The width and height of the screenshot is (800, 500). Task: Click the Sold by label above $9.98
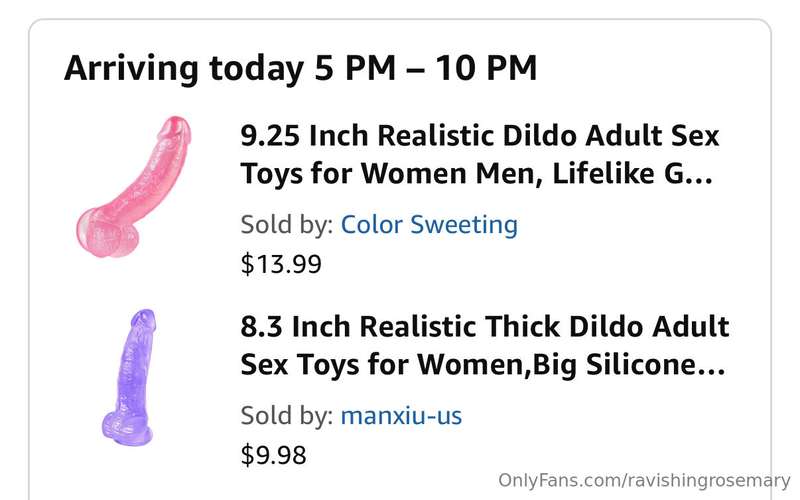[287, 415]
